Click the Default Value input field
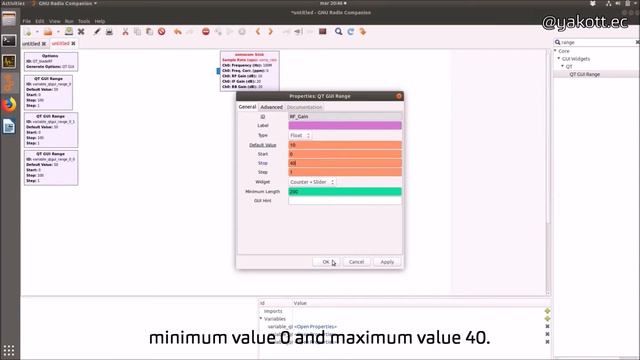640x360 pixels. point(345,145)
